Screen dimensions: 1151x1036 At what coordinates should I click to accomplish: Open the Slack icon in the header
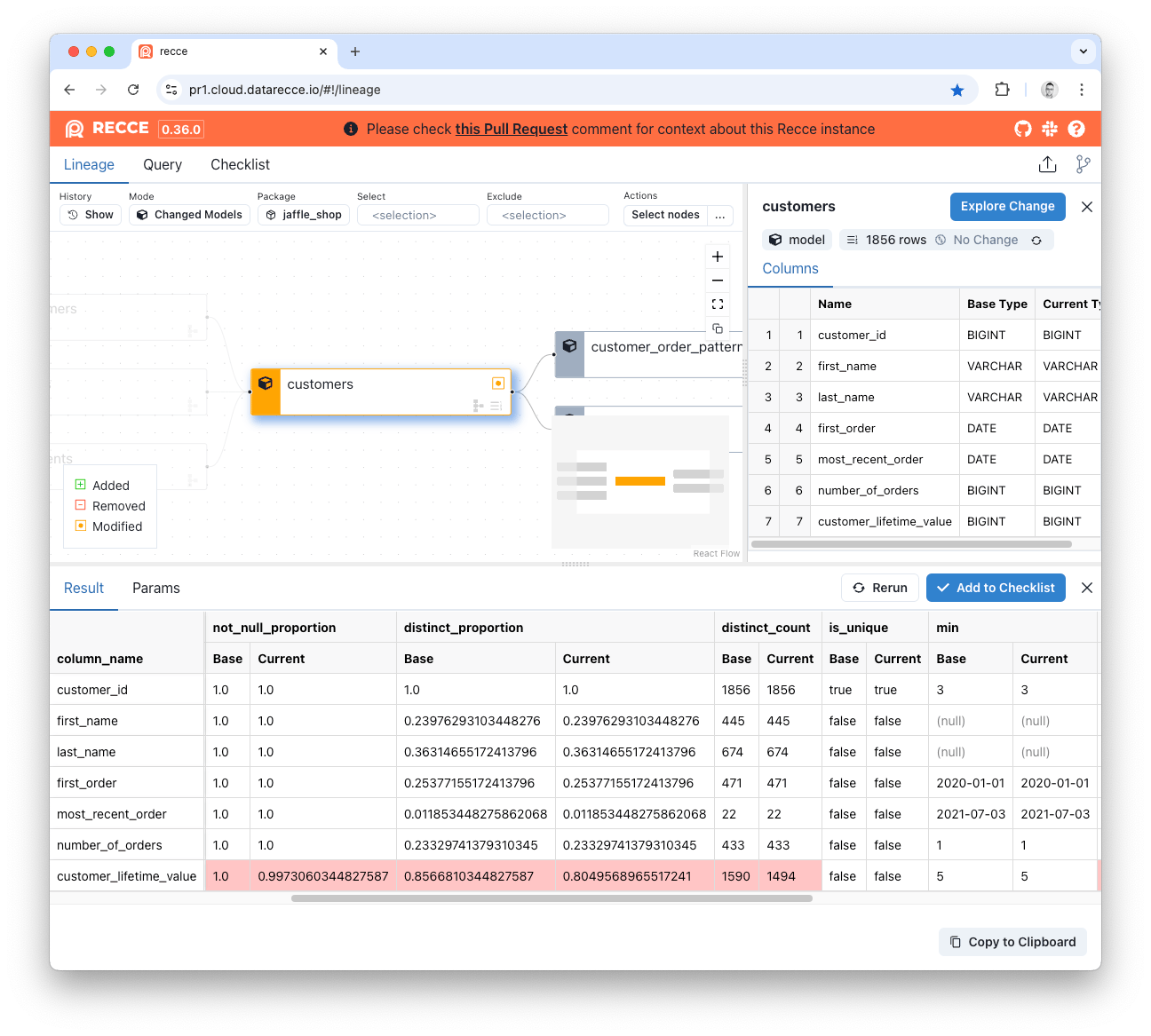1050,129
